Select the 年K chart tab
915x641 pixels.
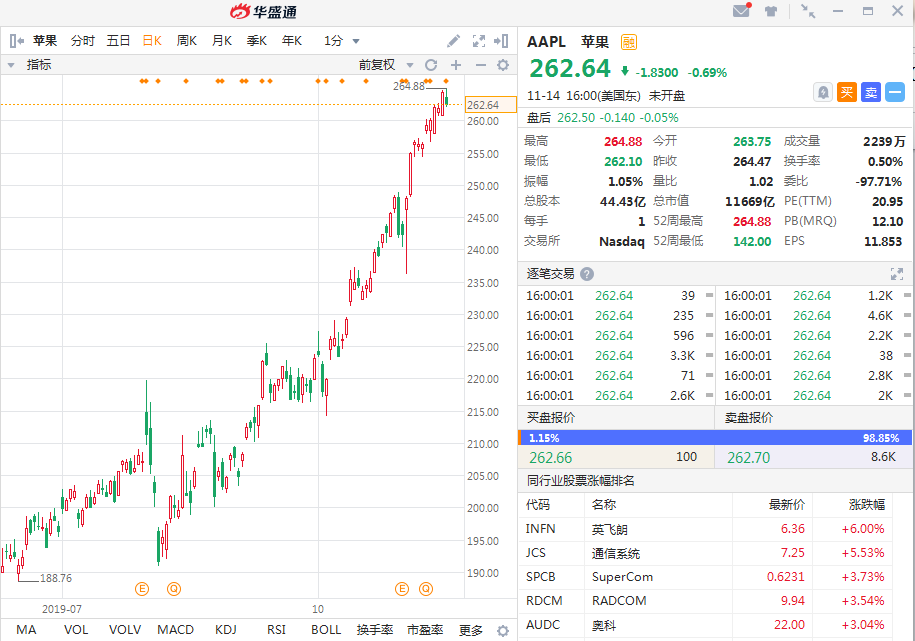292,41
